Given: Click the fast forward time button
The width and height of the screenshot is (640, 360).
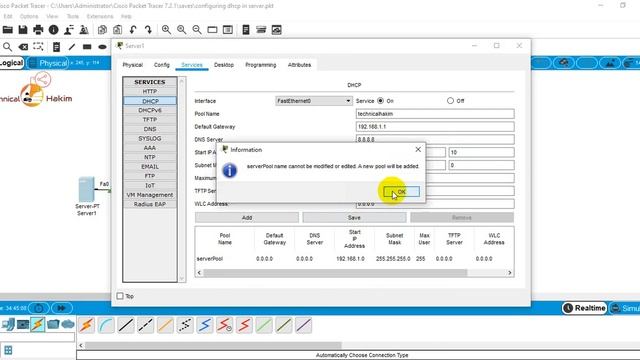Looking at the screenshot, I should tap(62, 308).
